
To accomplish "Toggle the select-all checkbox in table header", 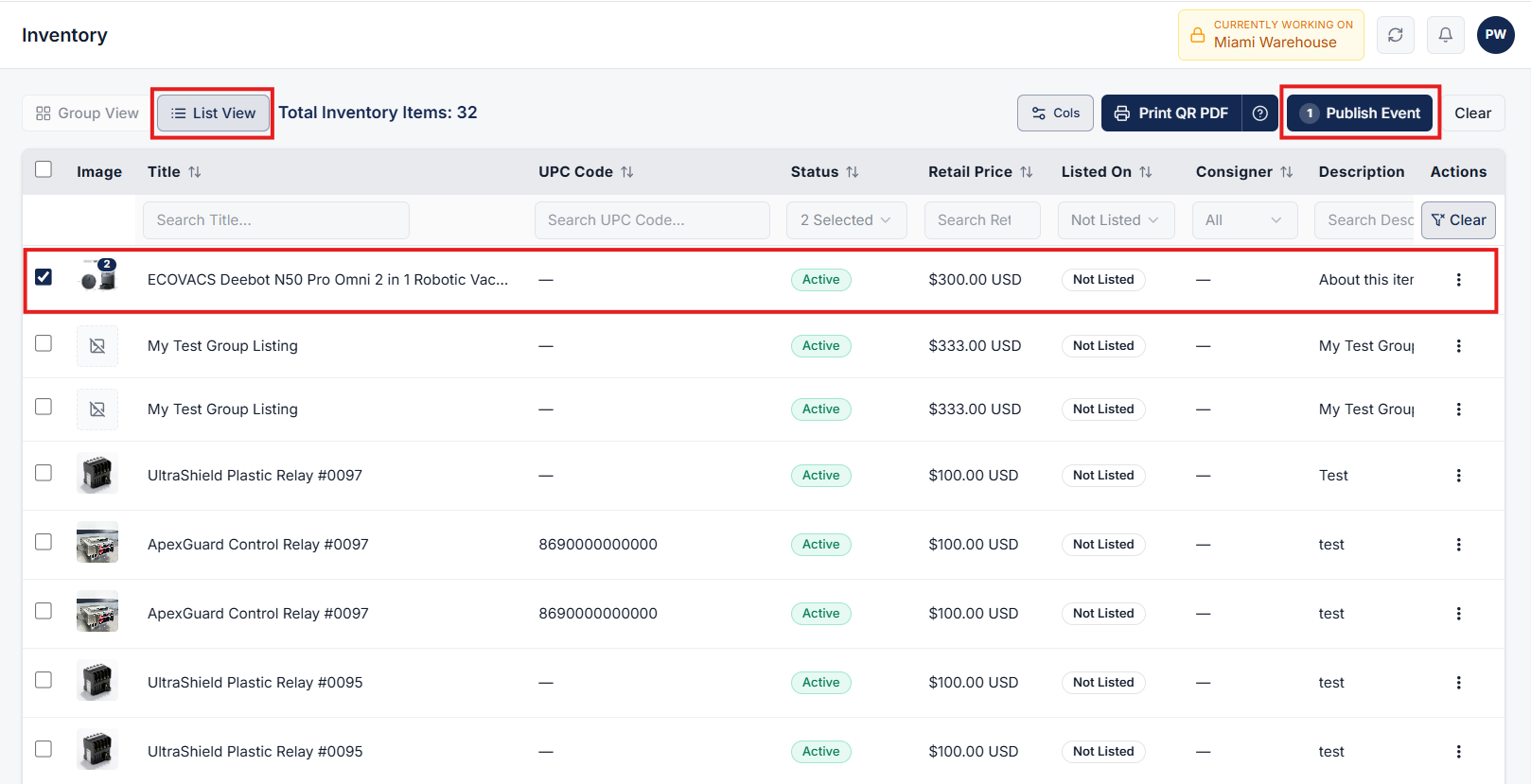I will coord(44,169).
